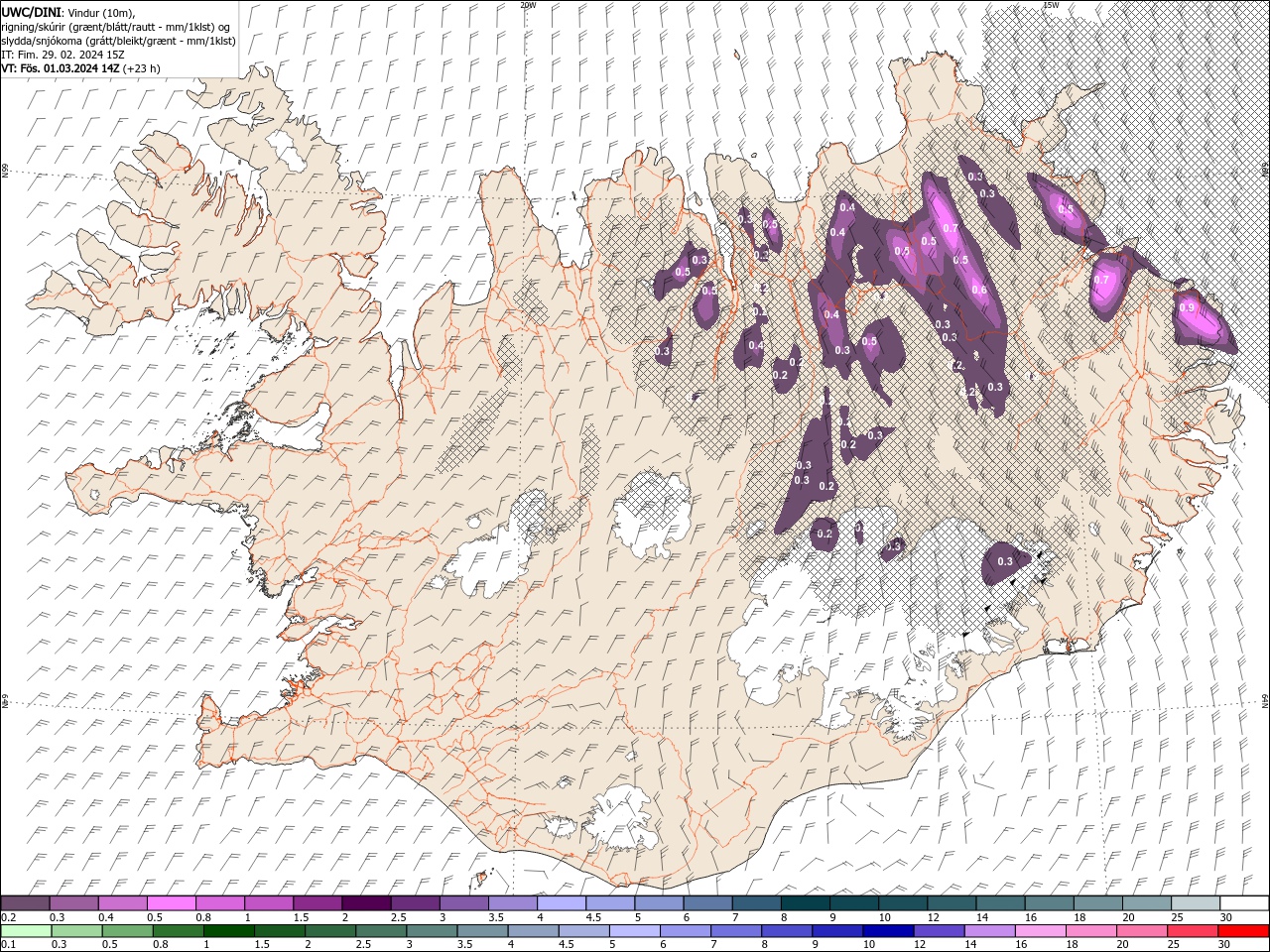Pick the pure red bottom-row swatch starting at 30
This screenshot has height=952, width=1270.
click(x=1244, y=931)
